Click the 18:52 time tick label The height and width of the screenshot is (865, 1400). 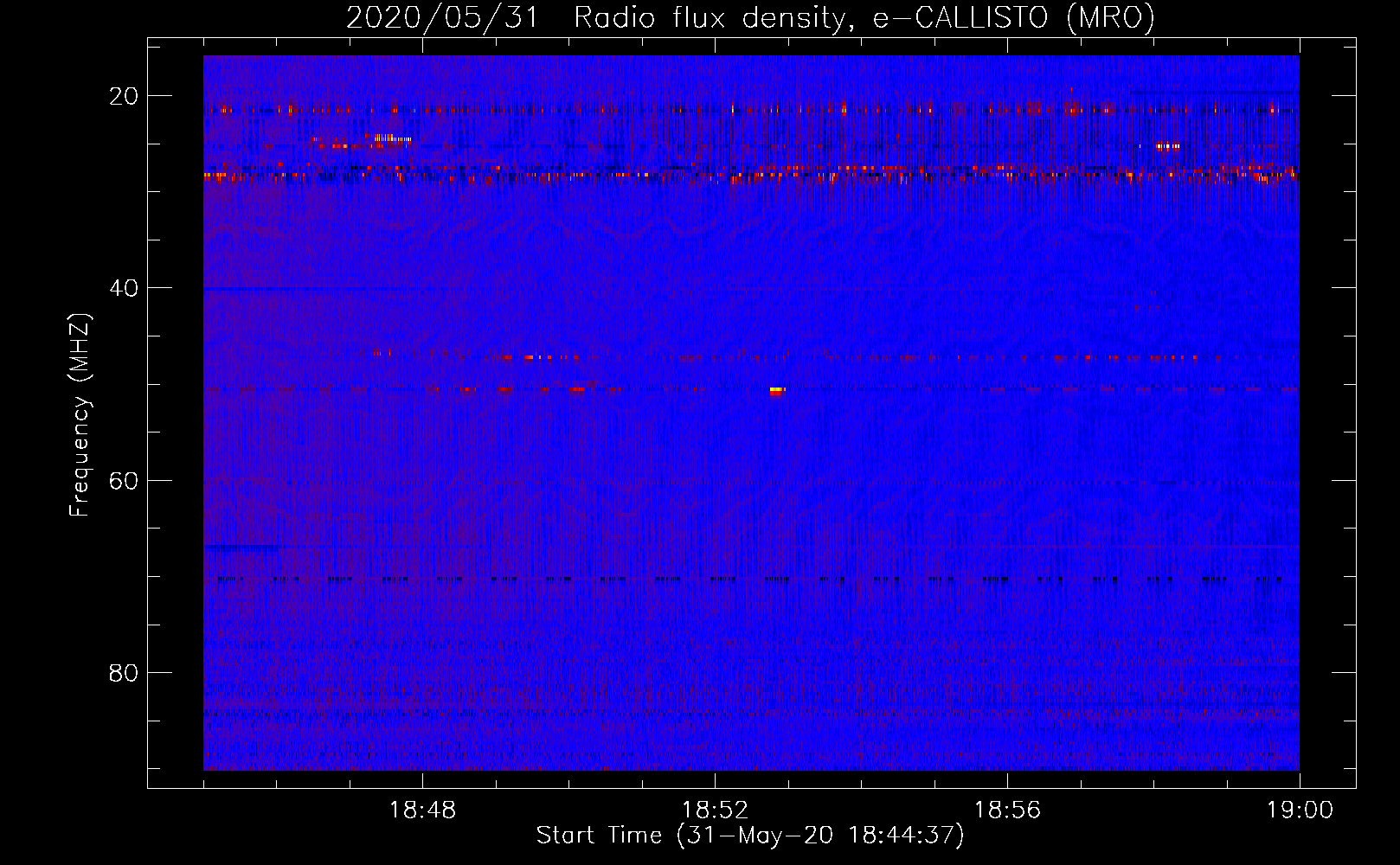click(x=715, y=811)
